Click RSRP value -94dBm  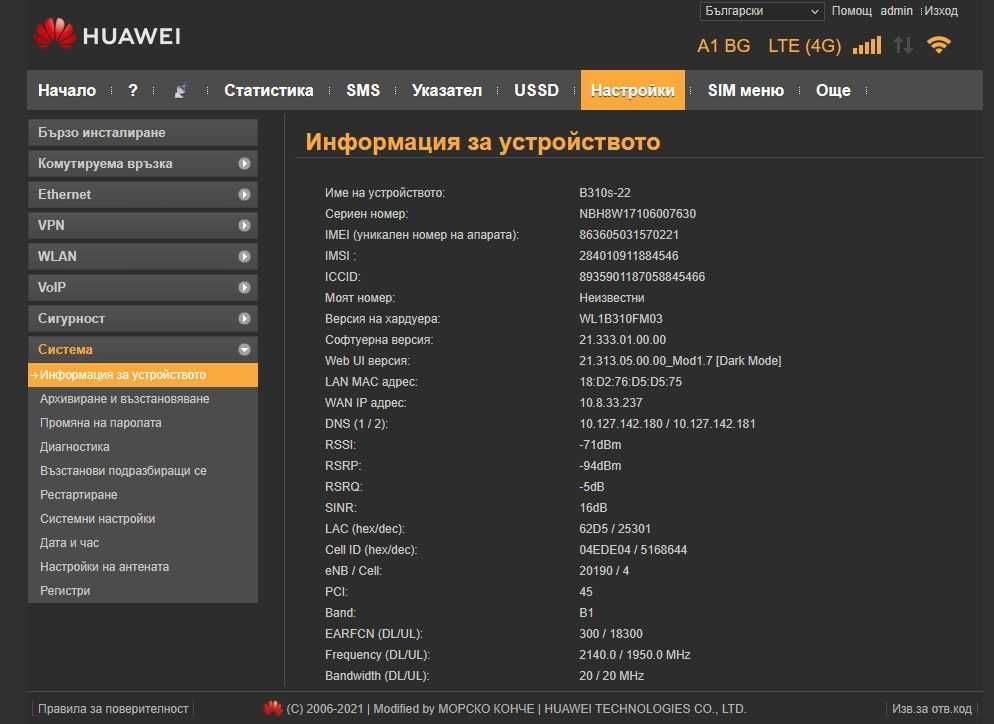600,465
